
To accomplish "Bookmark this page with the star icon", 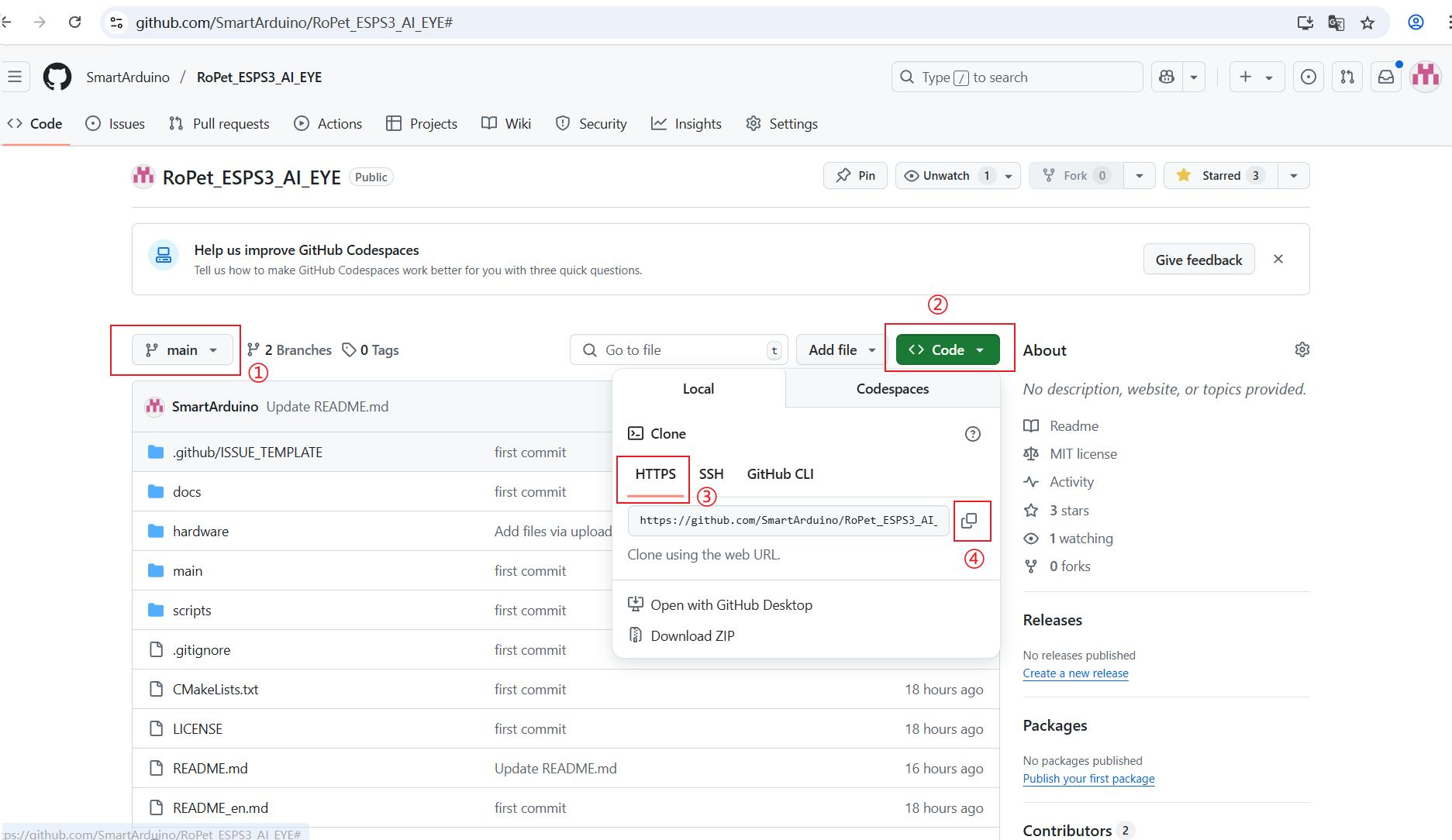I will click(1368, 22).
